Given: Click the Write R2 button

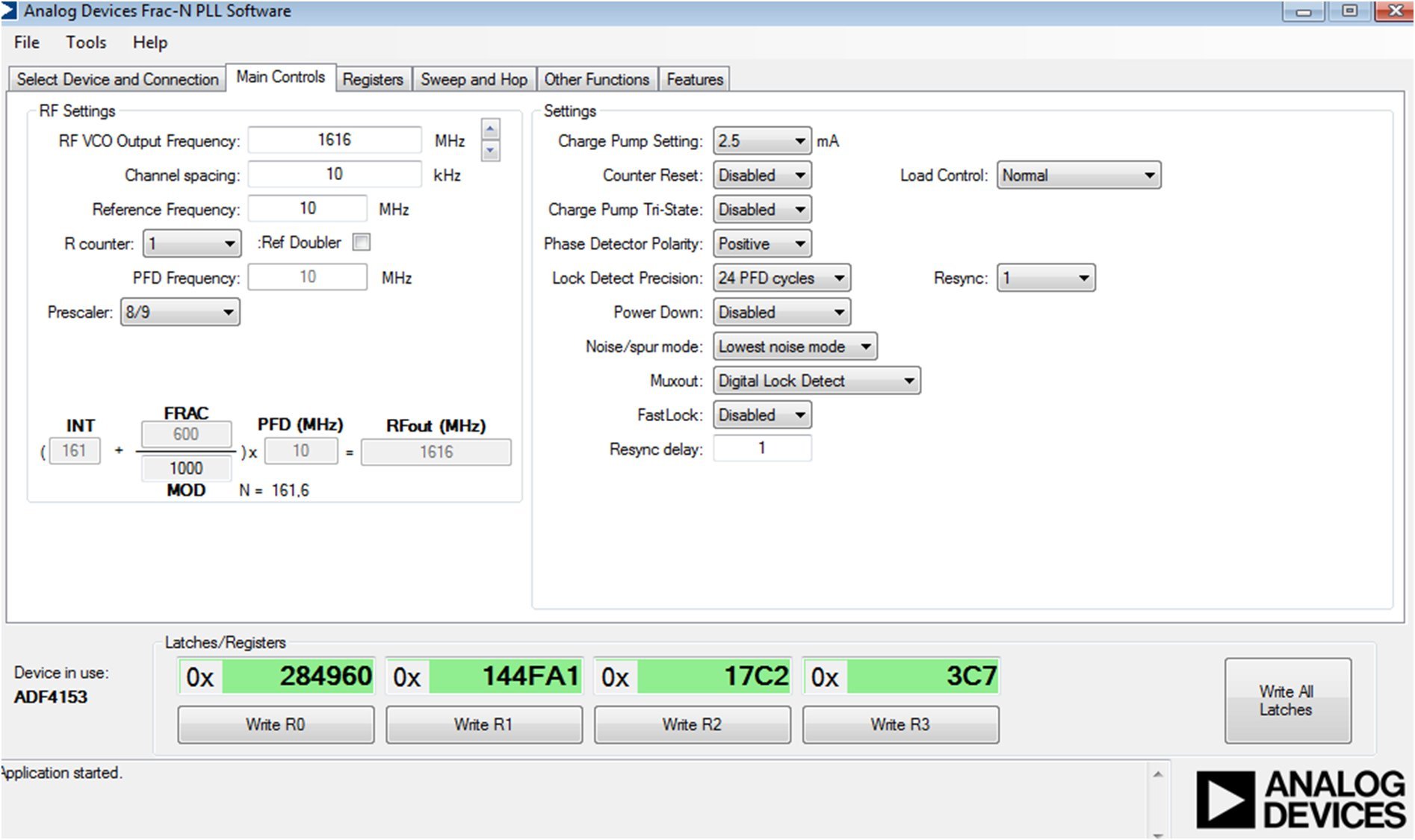Looking at the screenshot, I should [x=692, y=724].
